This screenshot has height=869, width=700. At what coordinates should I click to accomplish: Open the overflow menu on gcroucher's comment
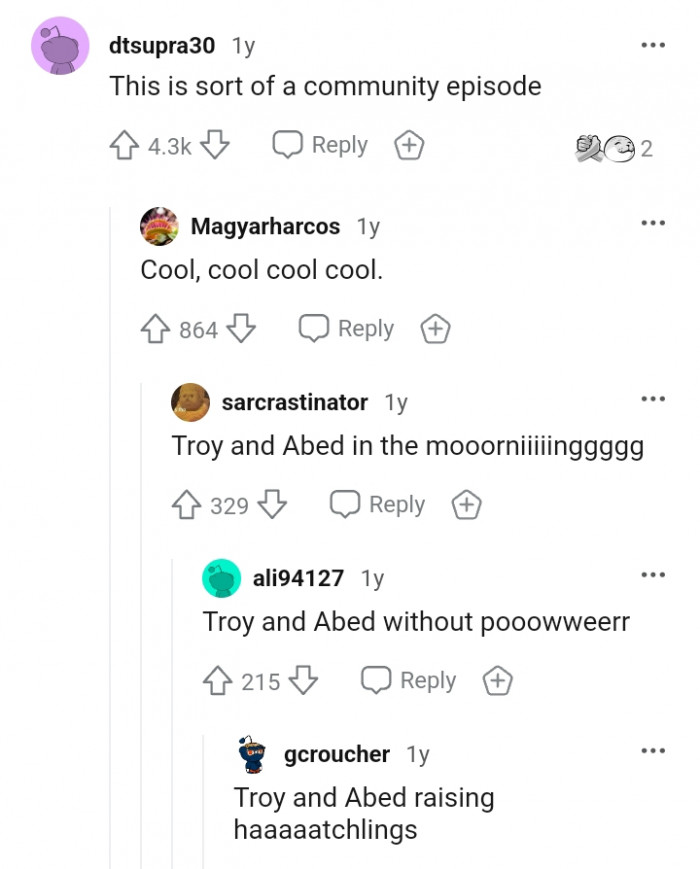pyautogui.click(x=652, y=749)
